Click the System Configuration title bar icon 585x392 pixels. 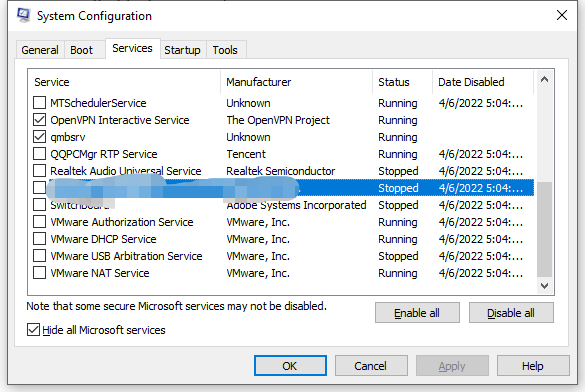tap(24, 15)
